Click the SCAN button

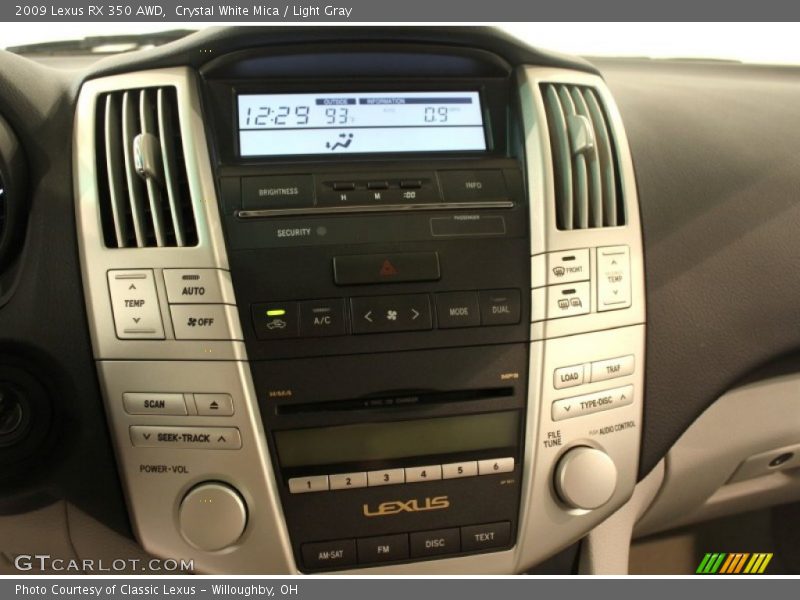[x=155, y=404]
